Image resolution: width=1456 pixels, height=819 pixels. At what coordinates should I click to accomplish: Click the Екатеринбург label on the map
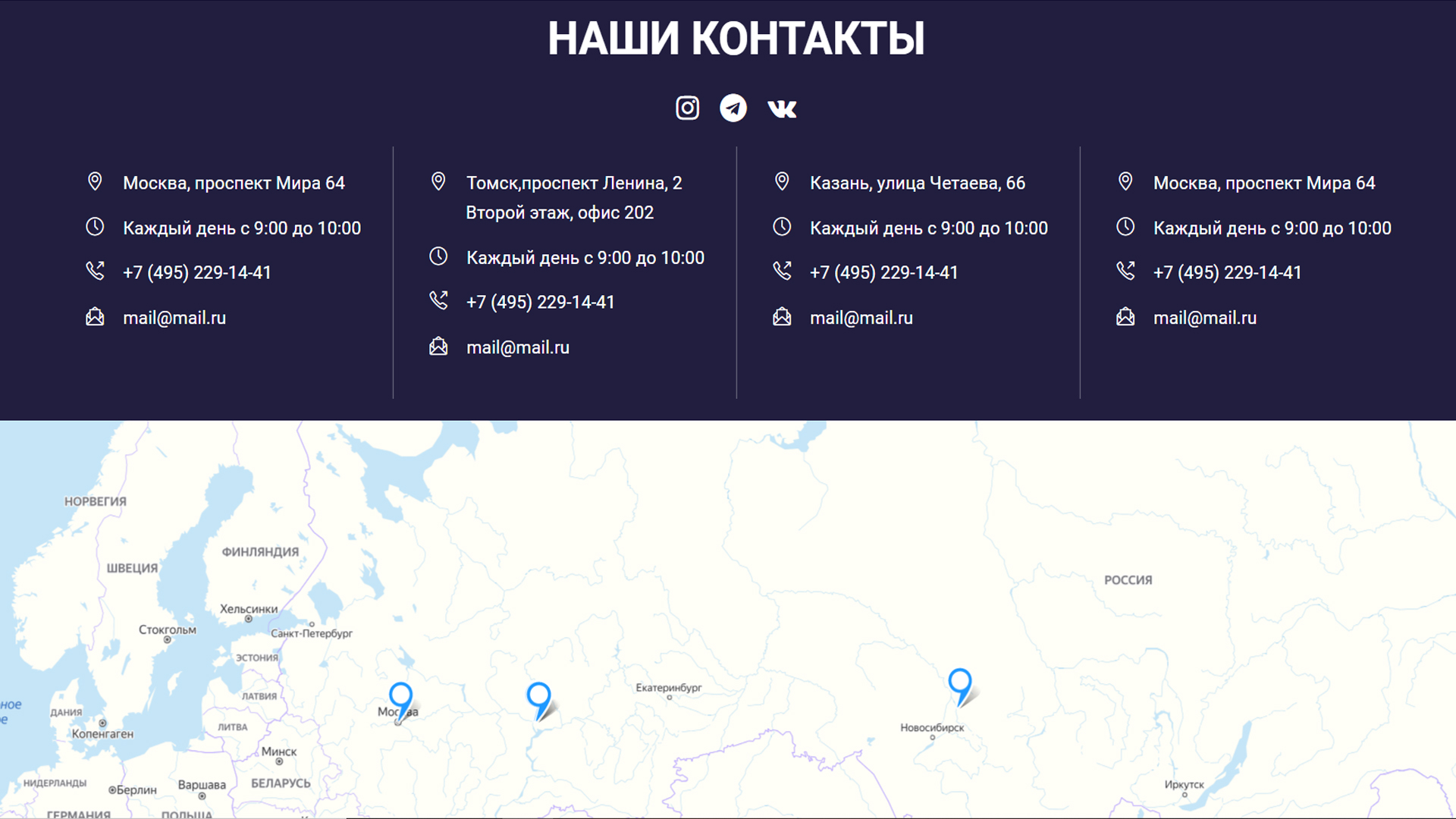(x=668, y=688)
